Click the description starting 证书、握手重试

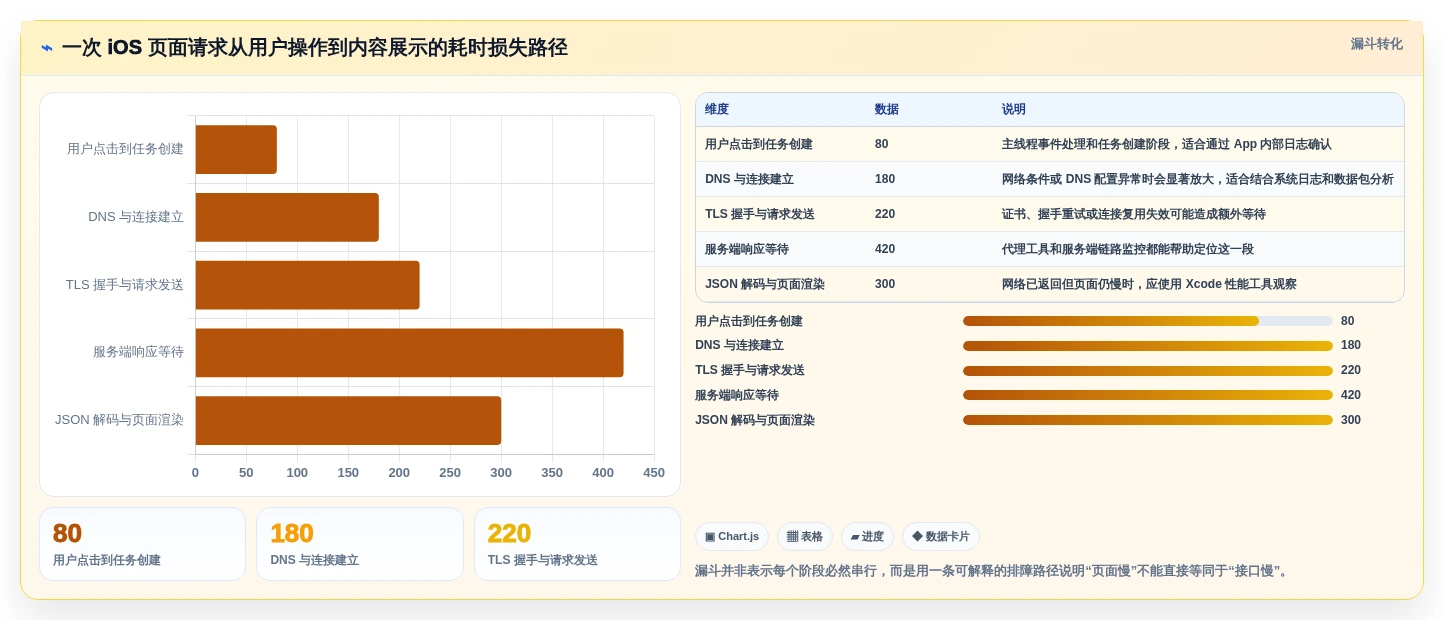coord(1134,214)
